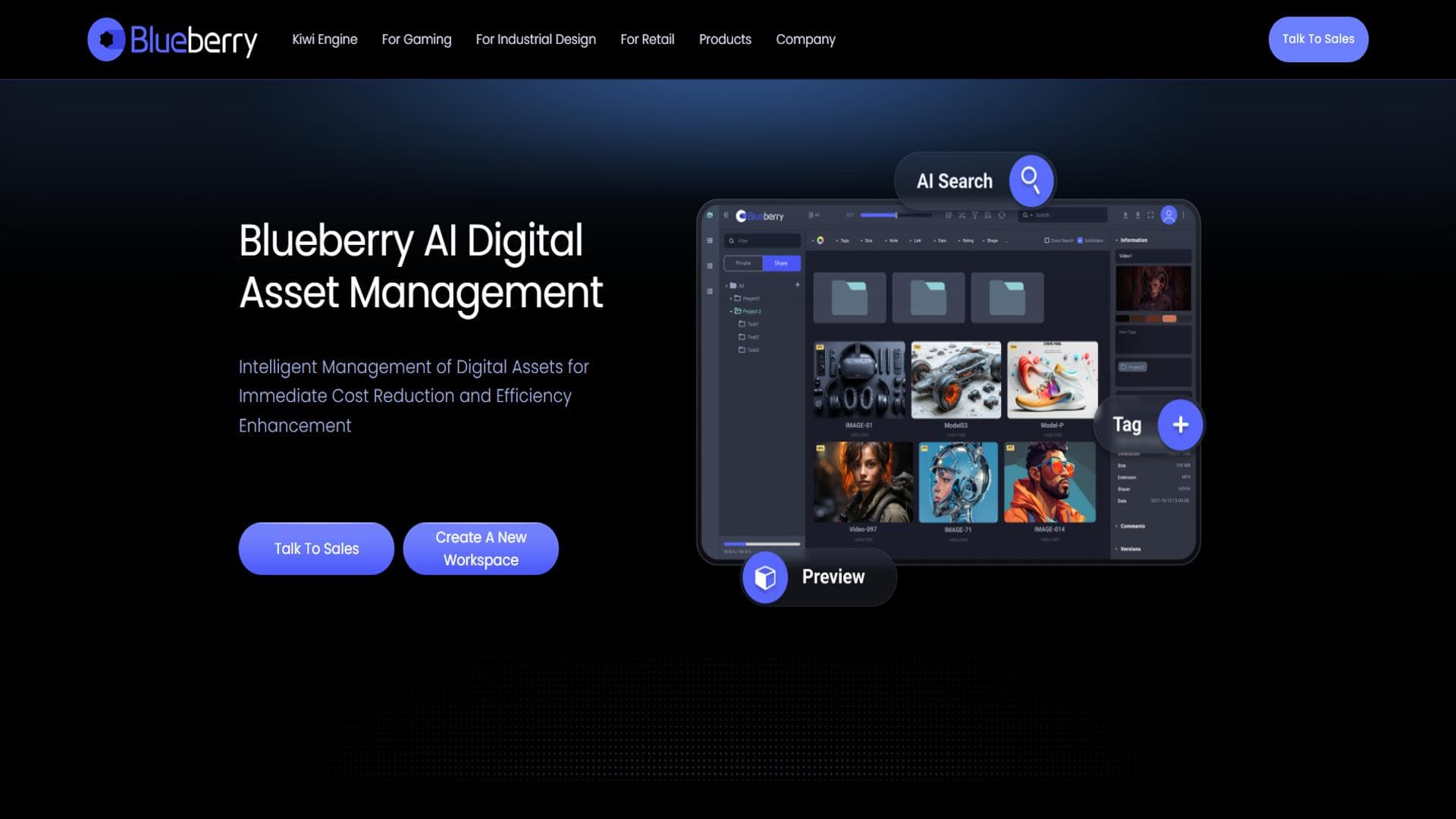
Task: Open the Link filter dropdown
Action: coord(915,240)
